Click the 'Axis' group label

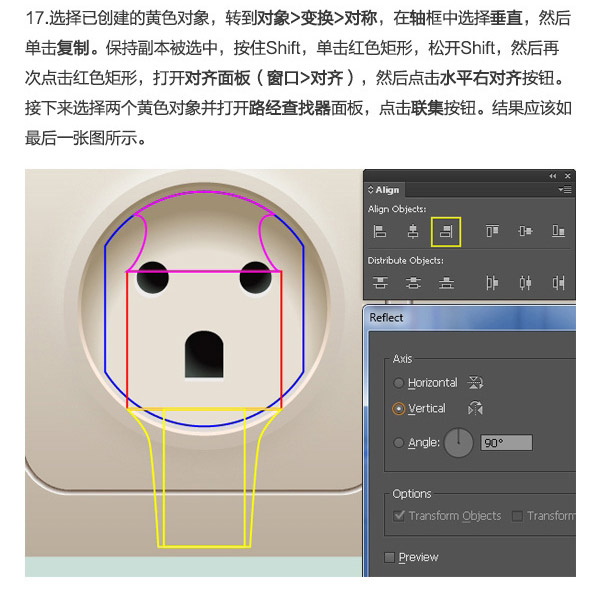(402, 359)
